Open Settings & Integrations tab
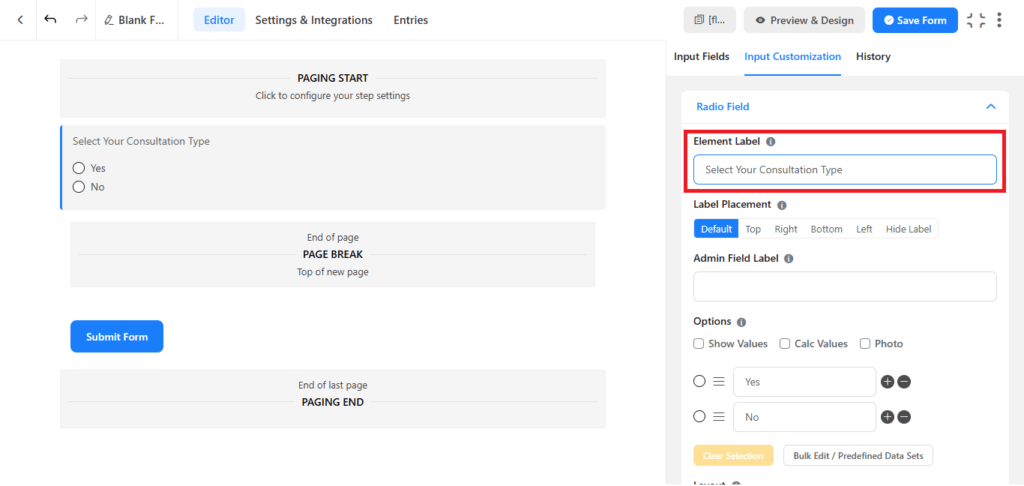Viewport: 1024px width, 486px height. click(x=313, y=20)
